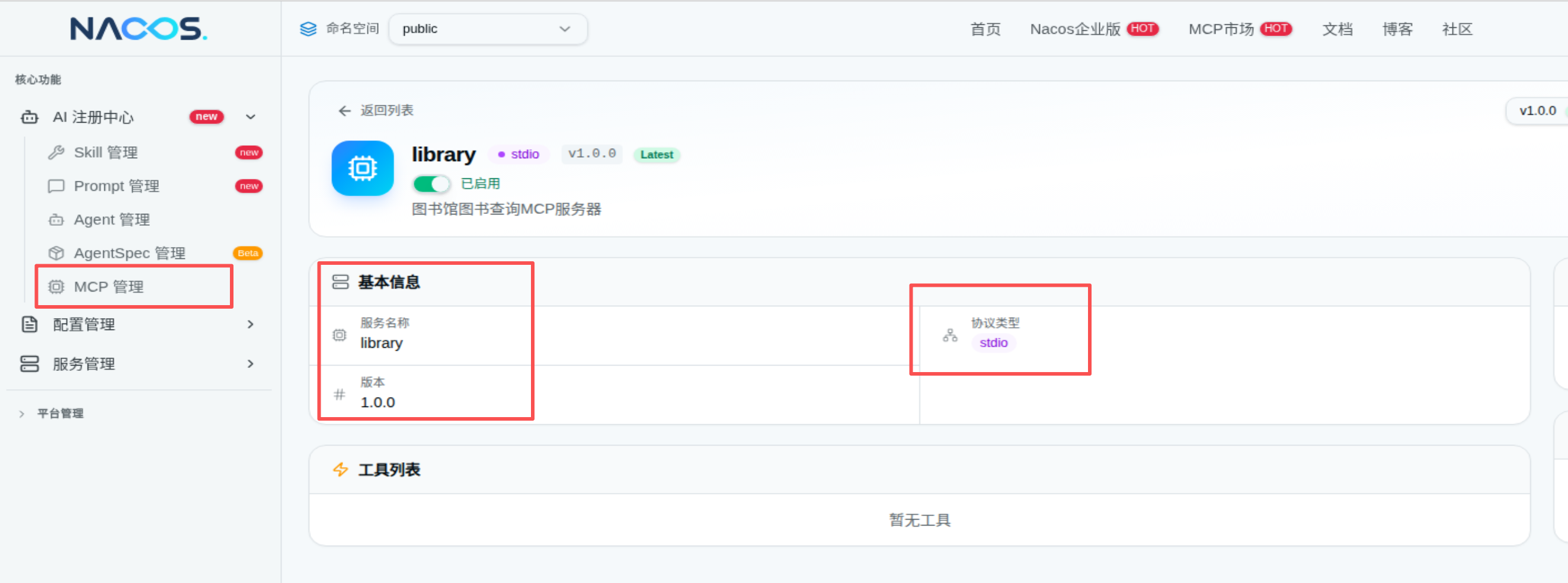Click the network icon beside 协议类型
The image size is (1568, 583).
pos(950,335)
